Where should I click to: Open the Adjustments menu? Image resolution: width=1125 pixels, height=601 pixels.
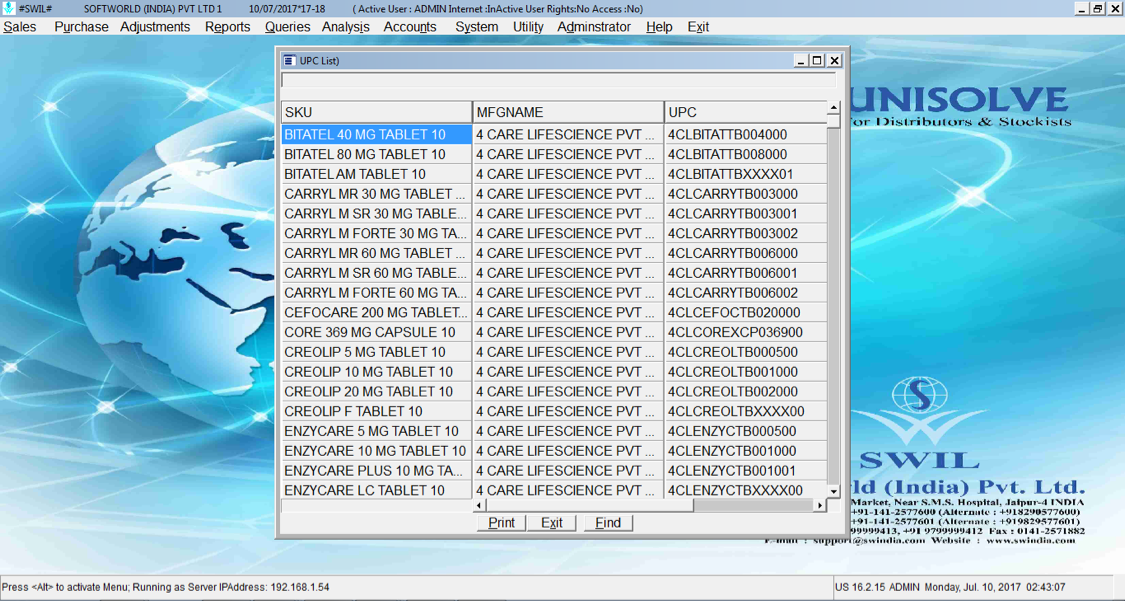[155, 27]
